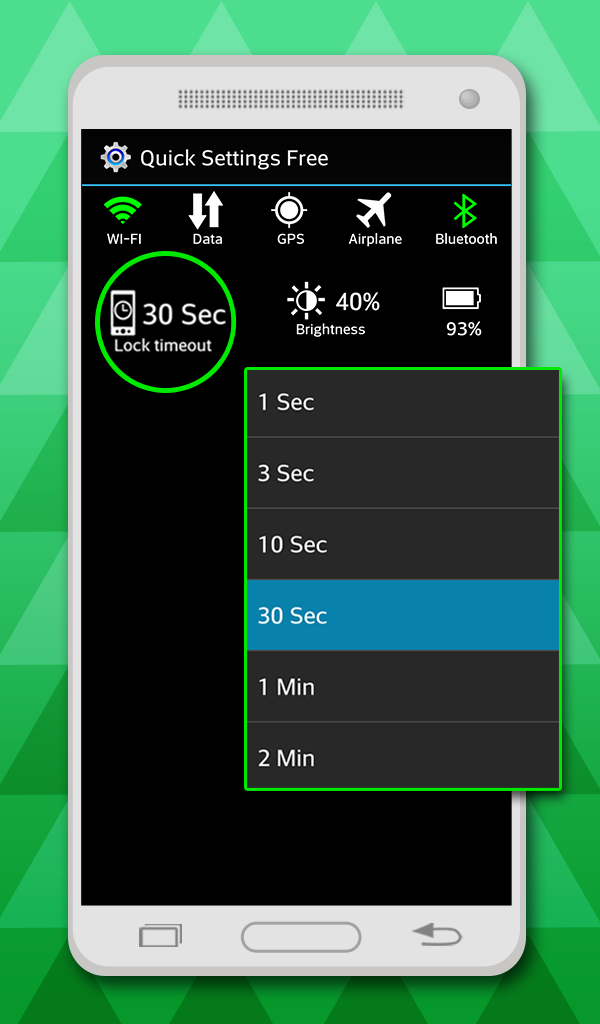Tap the recent apps hardware button

[161, 936]
